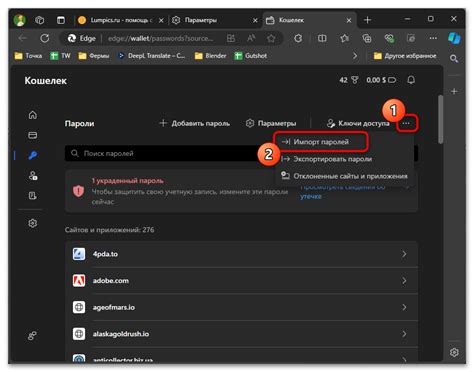474x372 pixels.
Task: Select the passwords key icon in sidebar
Action: pos(33,155)
